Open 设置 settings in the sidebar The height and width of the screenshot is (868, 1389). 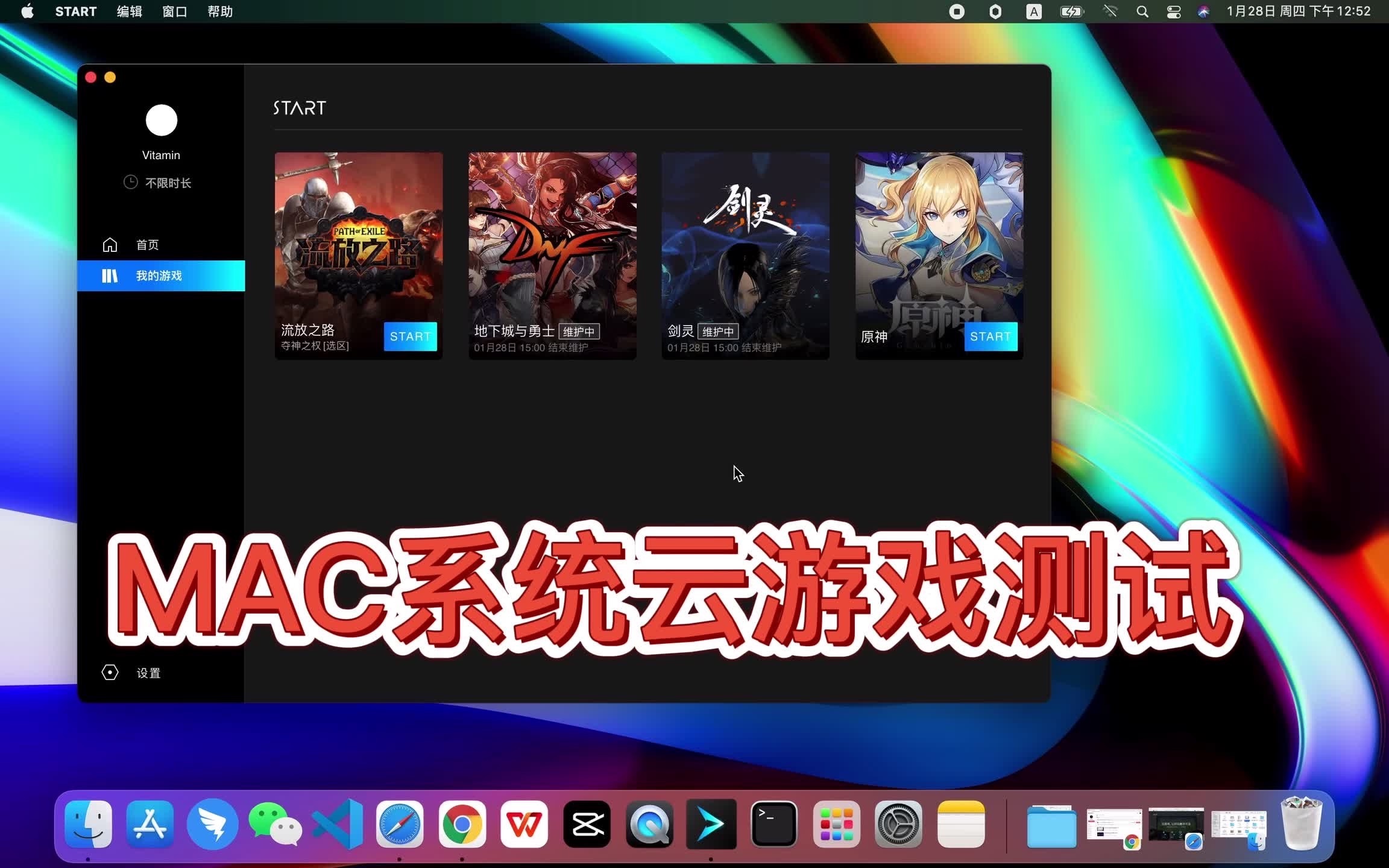pos(131,673)
